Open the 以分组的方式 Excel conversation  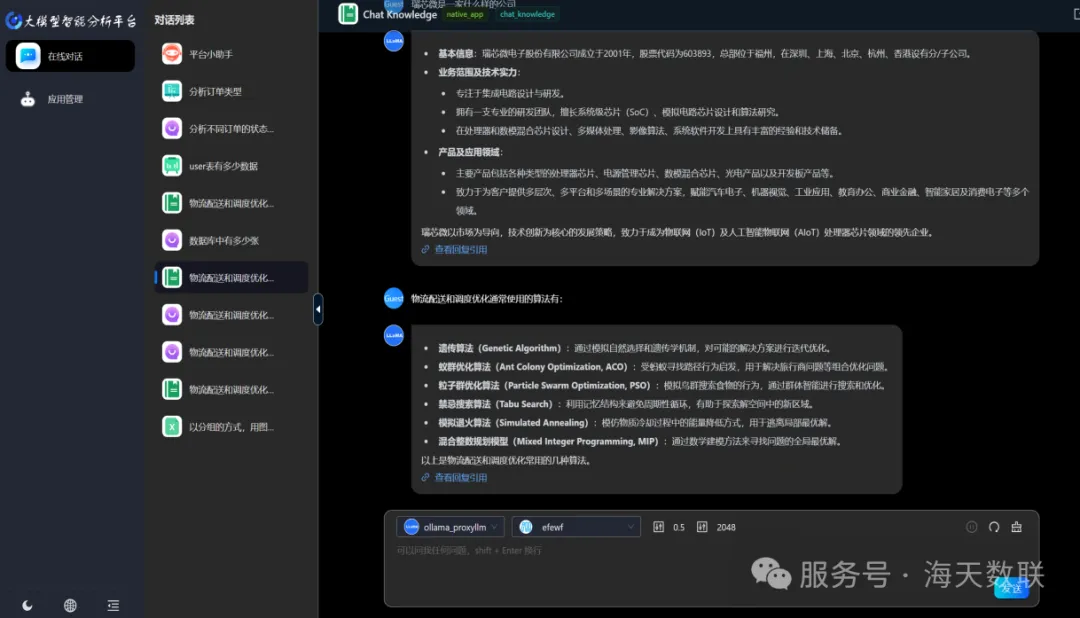coord(230,427)
